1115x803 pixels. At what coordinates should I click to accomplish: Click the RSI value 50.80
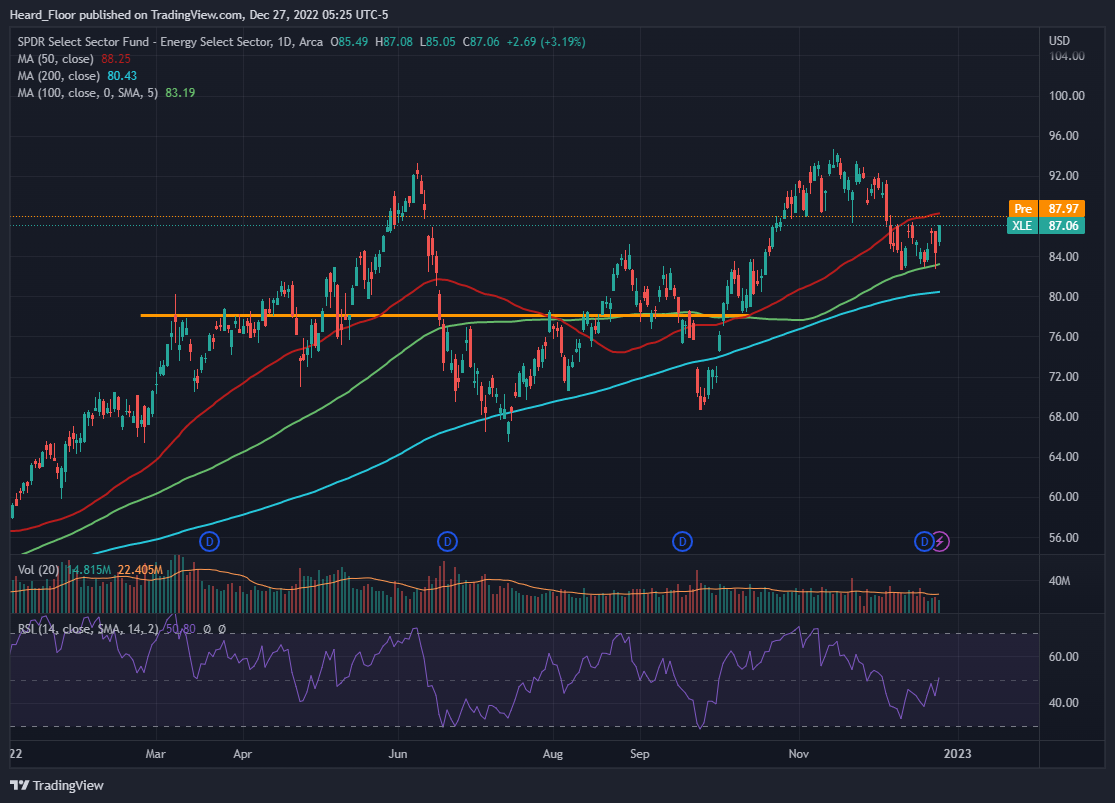point(181,629)
